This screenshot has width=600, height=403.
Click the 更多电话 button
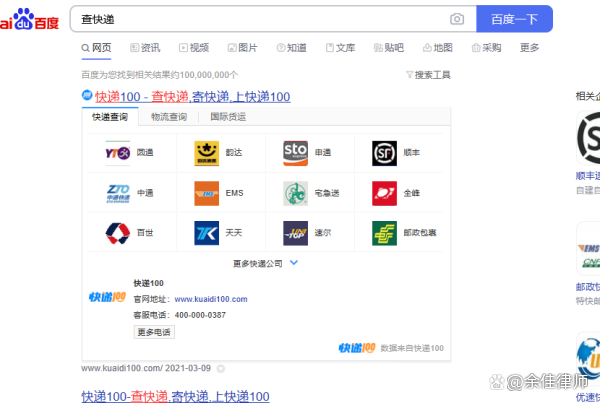click(x=154, y=332)
